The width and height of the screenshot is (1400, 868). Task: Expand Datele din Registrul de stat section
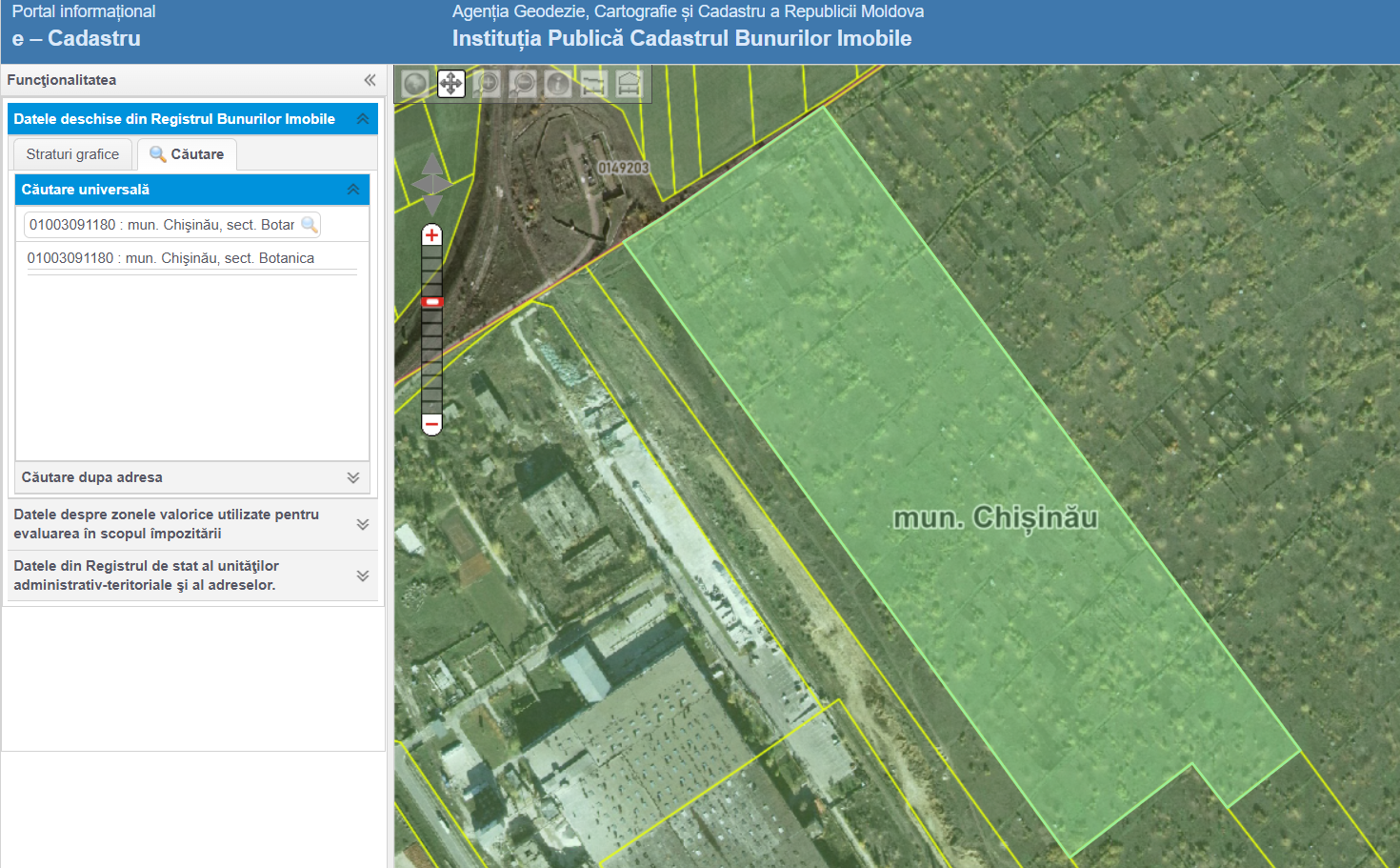363,575
